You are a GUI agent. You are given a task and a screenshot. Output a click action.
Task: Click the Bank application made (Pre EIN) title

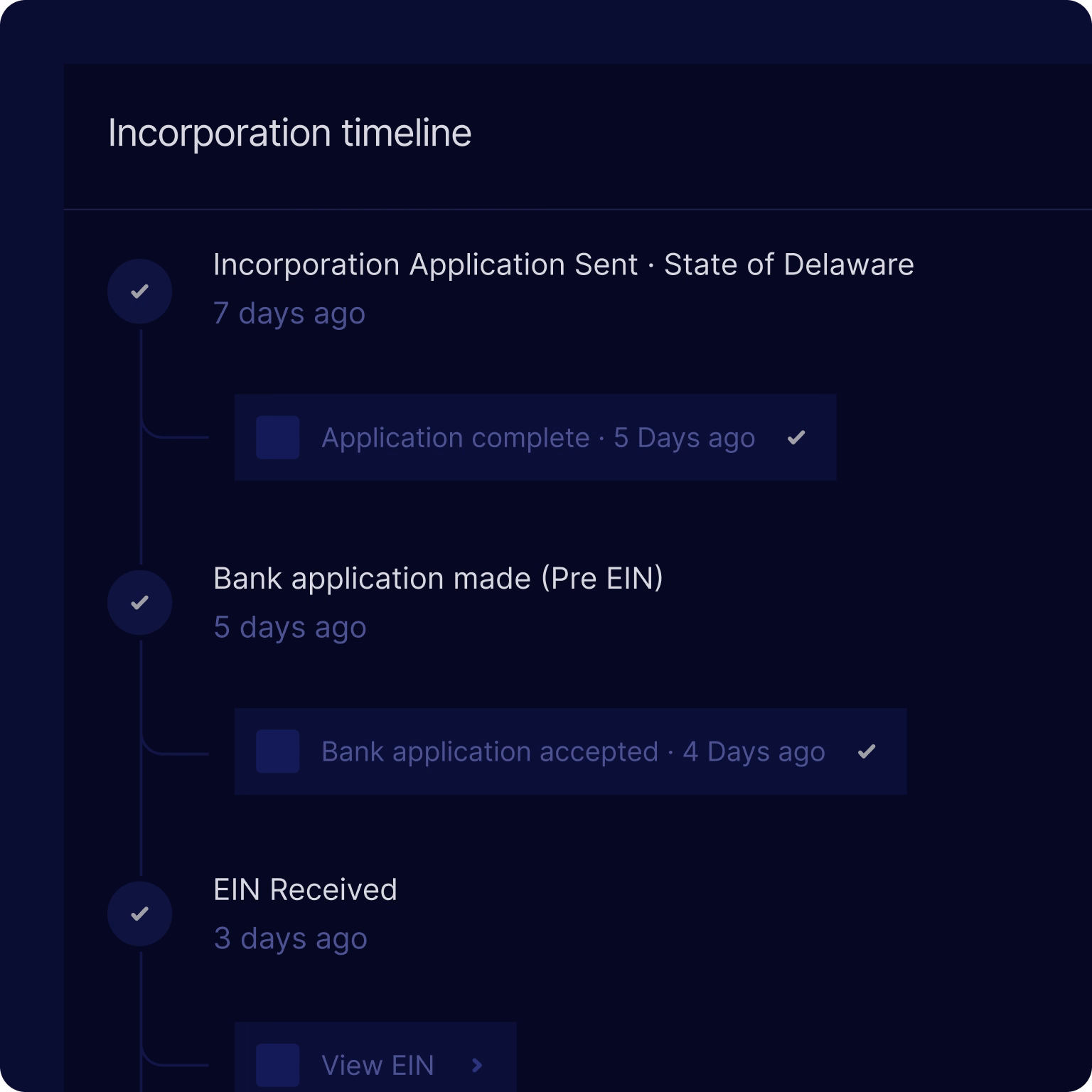438,579
